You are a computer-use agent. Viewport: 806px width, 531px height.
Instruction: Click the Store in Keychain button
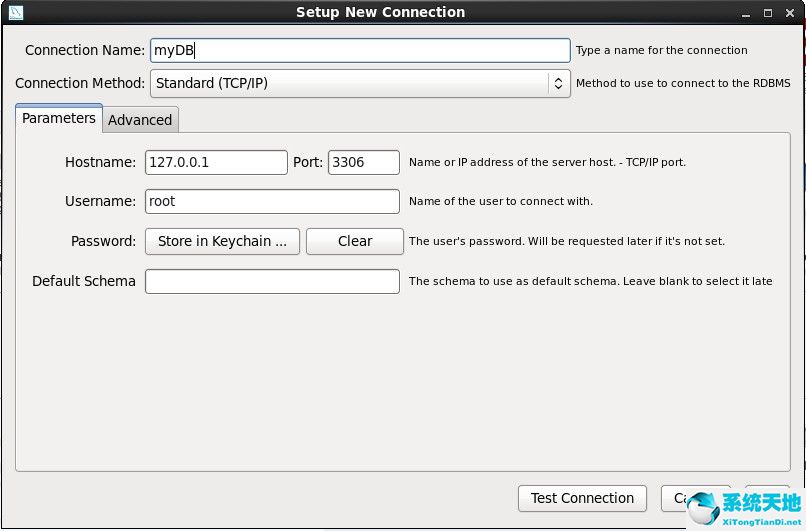222,241
